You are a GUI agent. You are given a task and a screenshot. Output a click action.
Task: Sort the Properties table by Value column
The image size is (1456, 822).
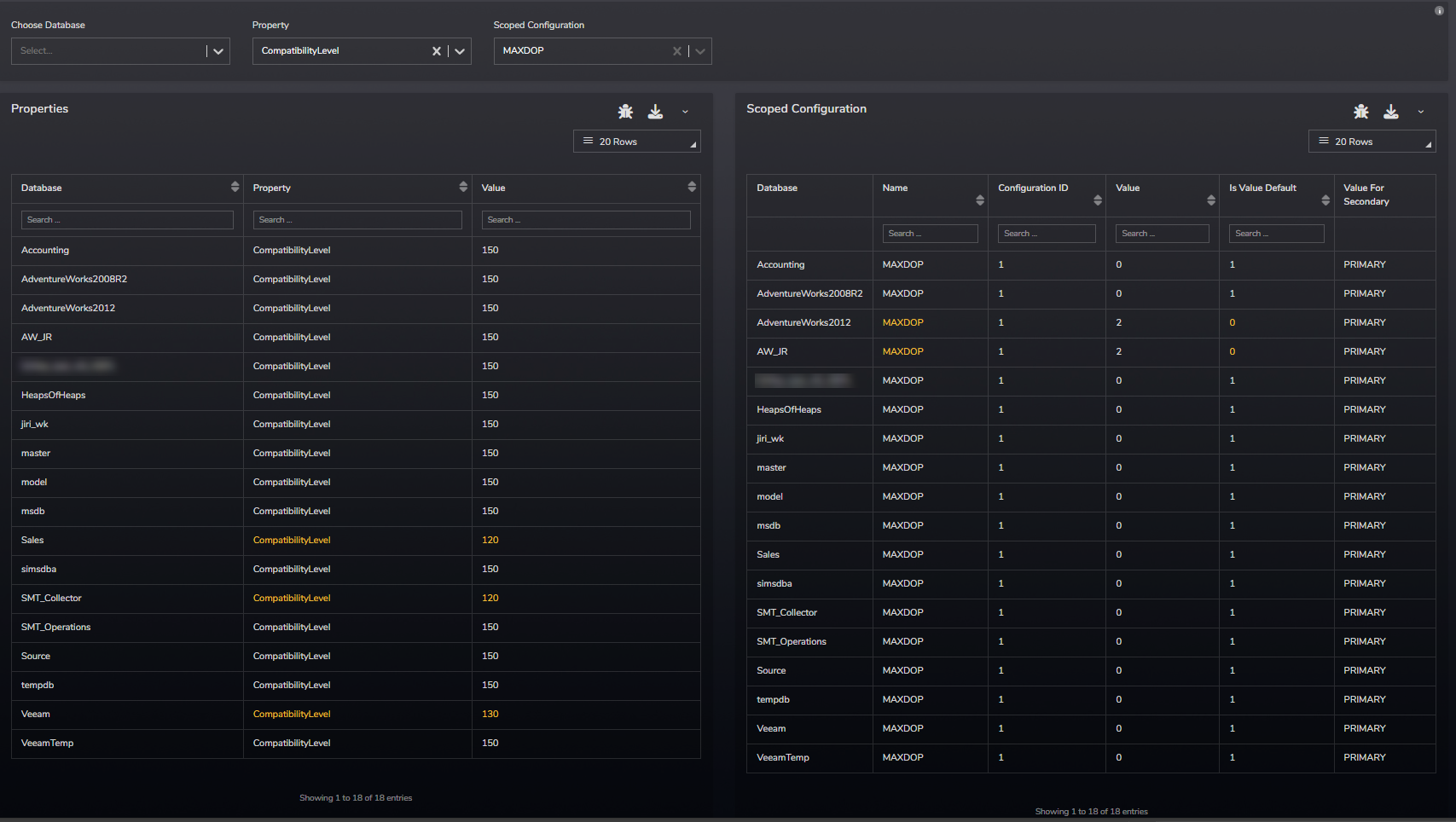pos(692,187)
